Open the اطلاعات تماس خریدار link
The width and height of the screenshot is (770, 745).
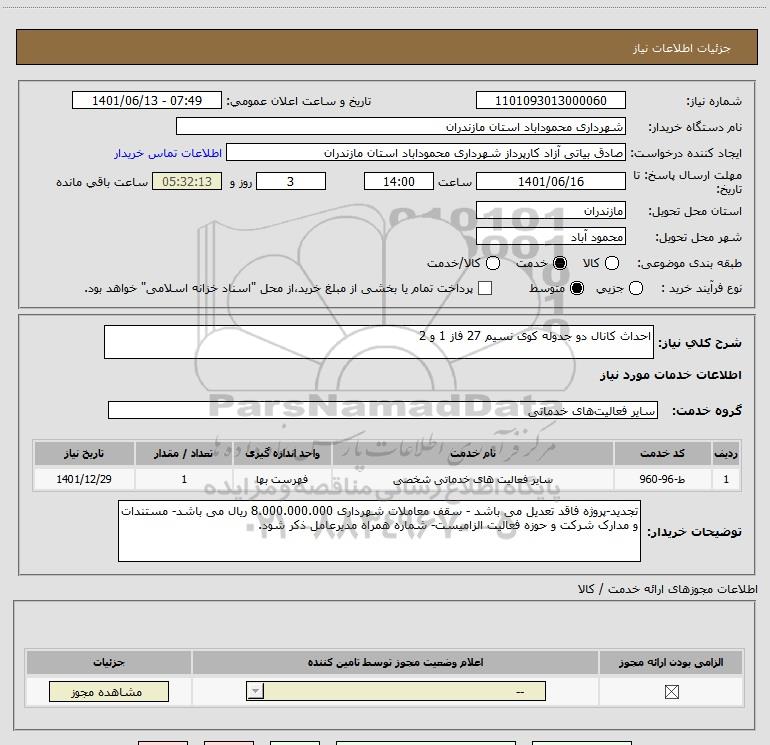coord(168,153)
